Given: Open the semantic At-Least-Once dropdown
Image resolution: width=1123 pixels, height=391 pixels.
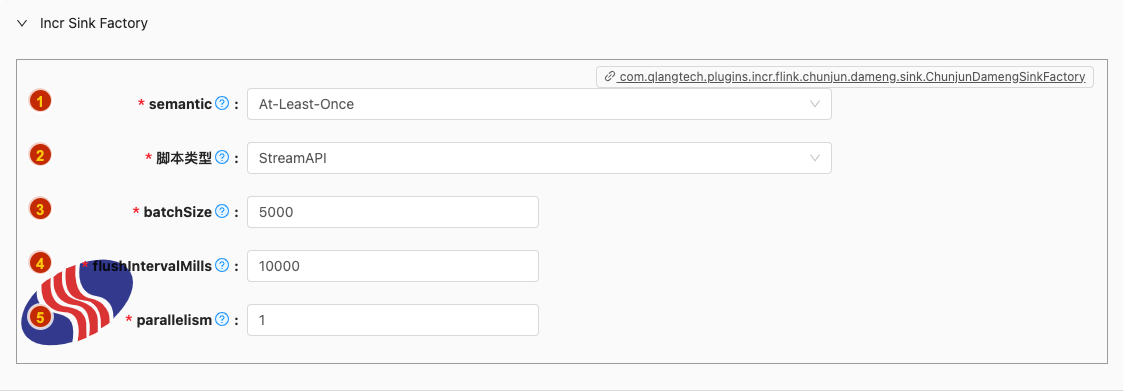Looking at the screenshot, I should click(x=539, y=104).
